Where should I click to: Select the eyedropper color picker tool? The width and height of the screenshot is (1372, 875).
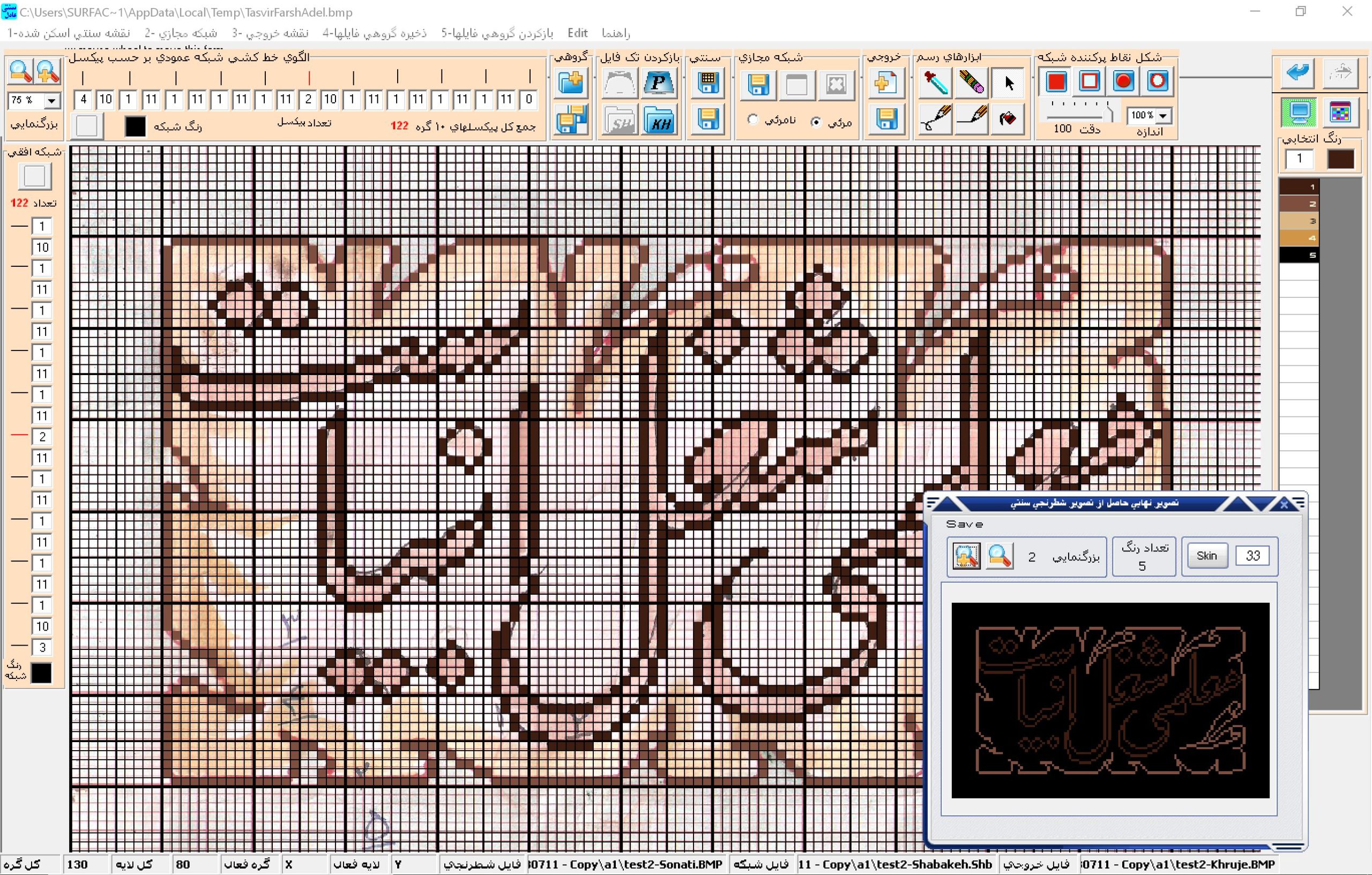(x=935, y=83)
